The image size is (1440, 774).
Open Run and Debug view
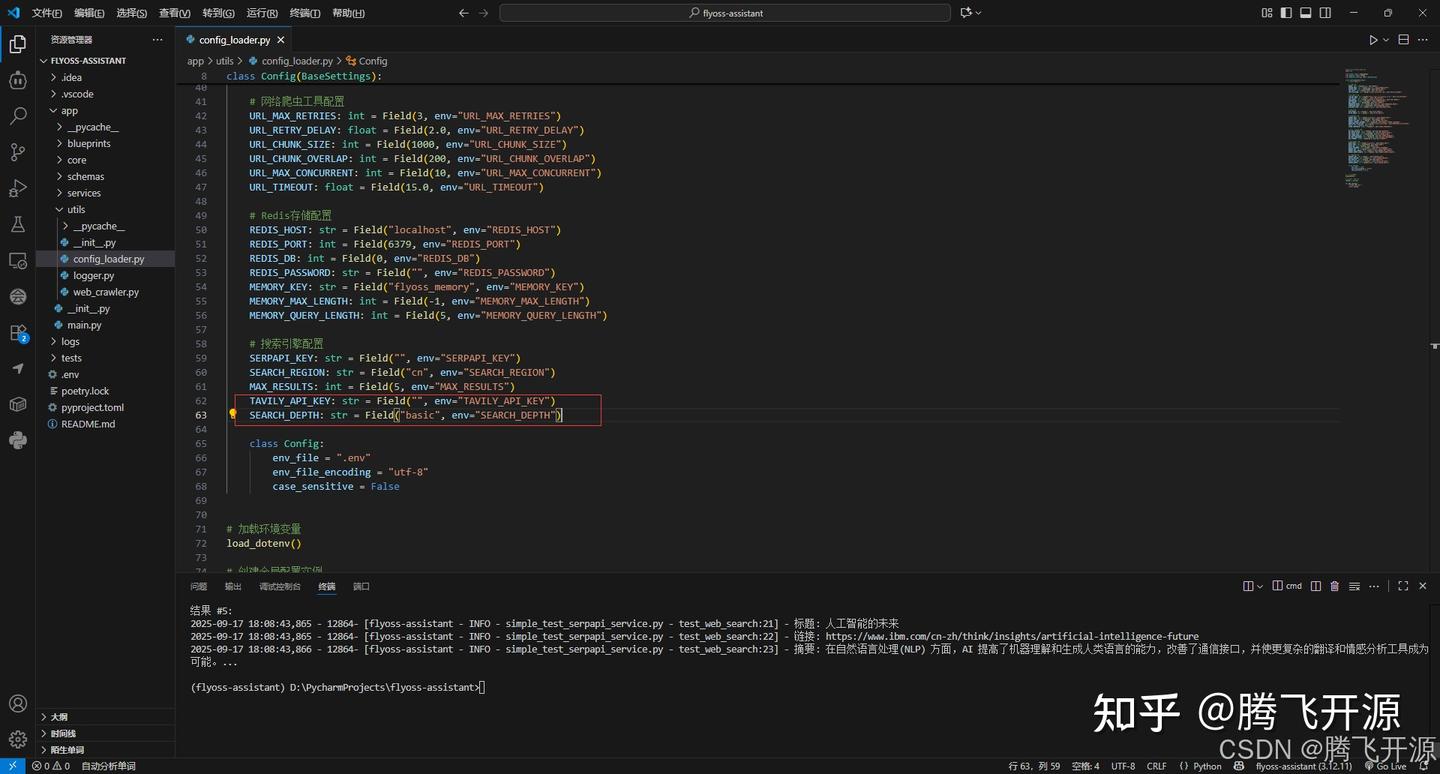pos(17,188)
